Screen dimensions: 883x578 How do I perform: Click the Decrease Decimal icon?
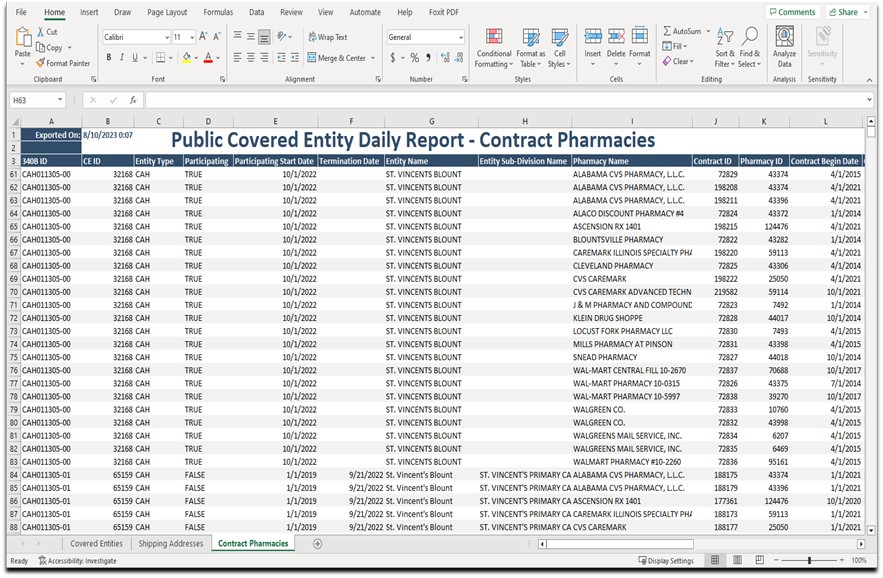click(x=459, y=57)
